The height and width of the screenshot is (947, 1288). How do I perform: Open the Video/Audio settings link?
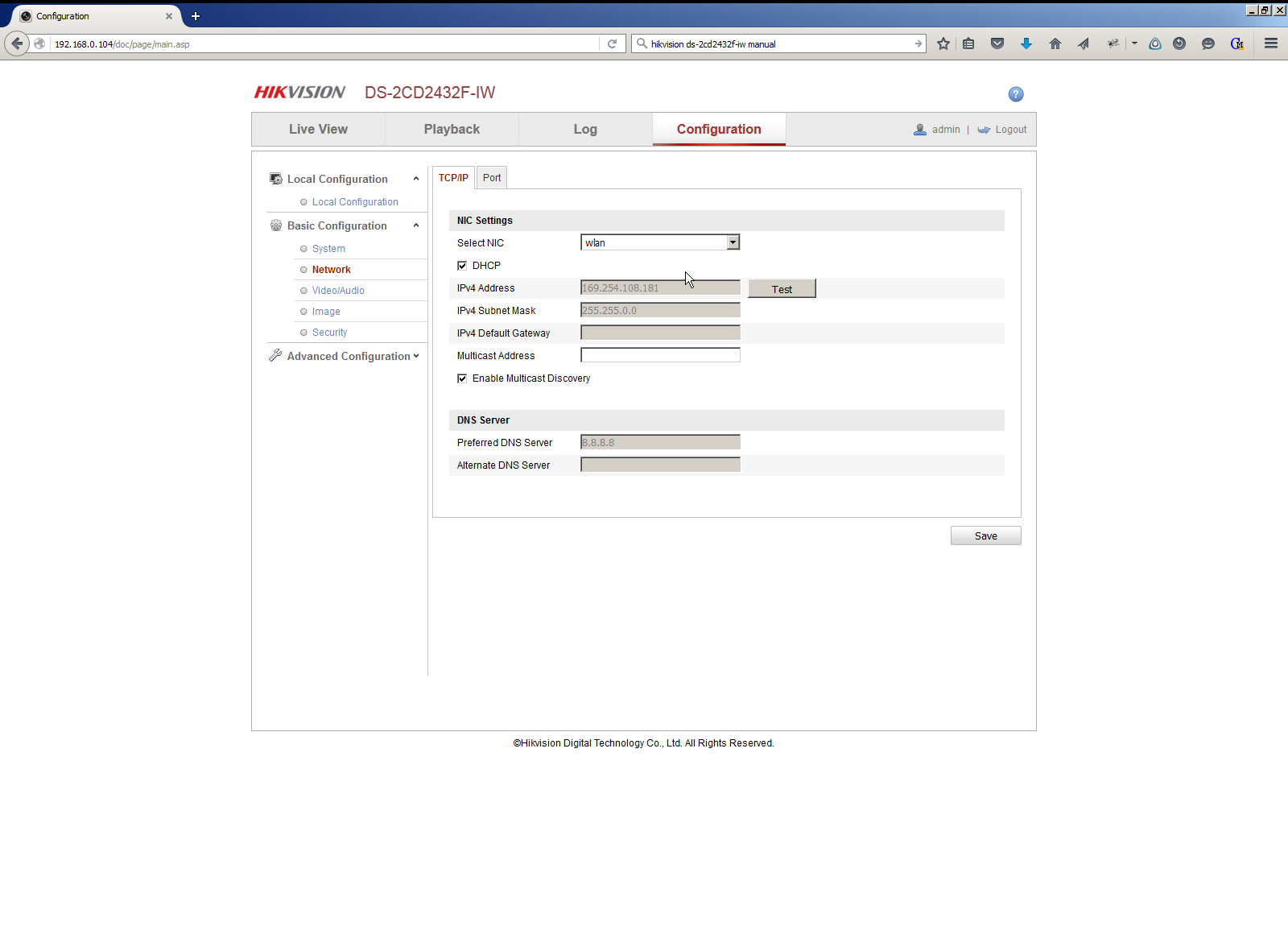[338, 291]
